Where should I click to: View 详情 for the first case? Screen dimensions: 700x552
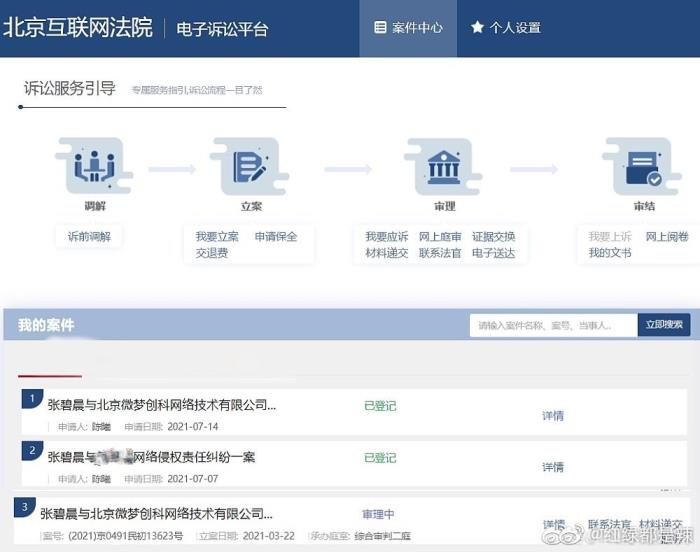tap(553, 415)
